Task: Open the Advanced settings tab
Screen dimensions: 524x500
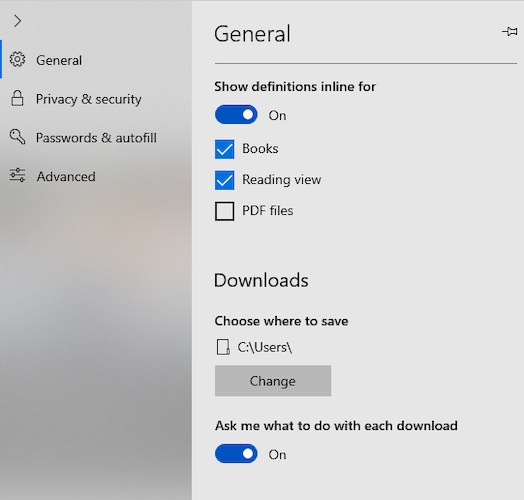Action: (x=96, y=176)
